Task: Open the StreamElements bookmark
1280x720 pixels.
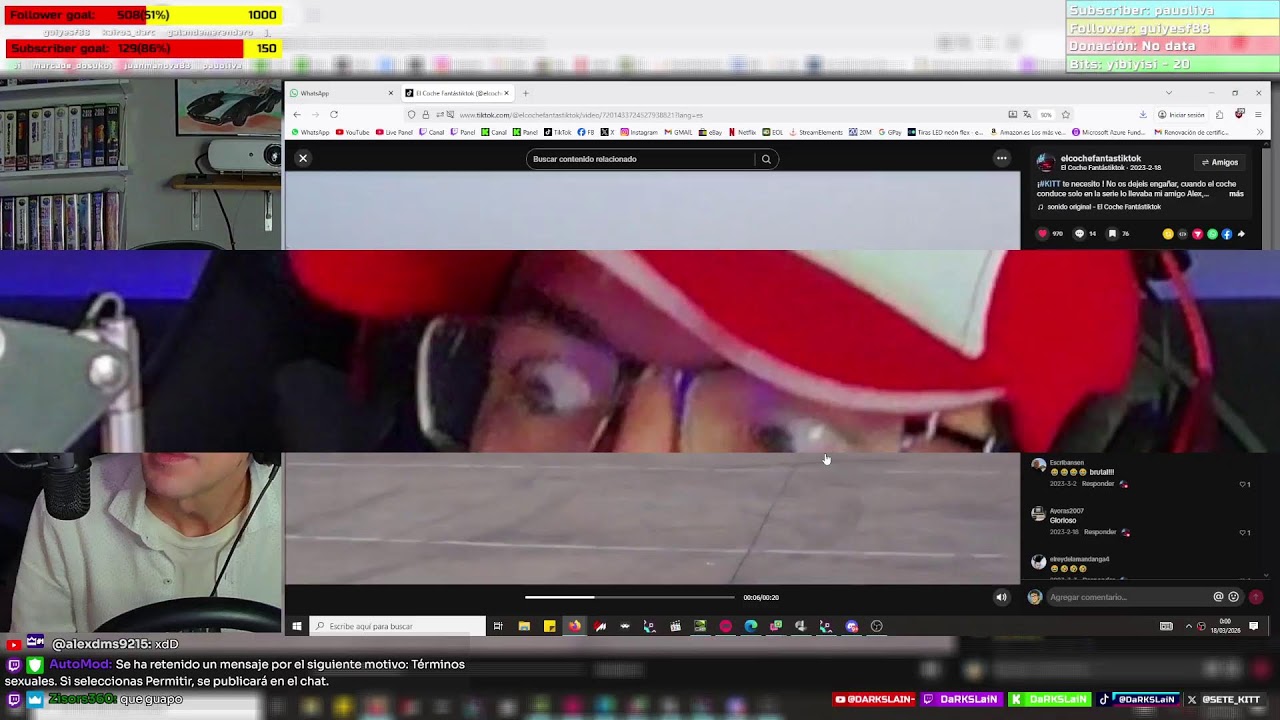Action: tap(818, 132)
